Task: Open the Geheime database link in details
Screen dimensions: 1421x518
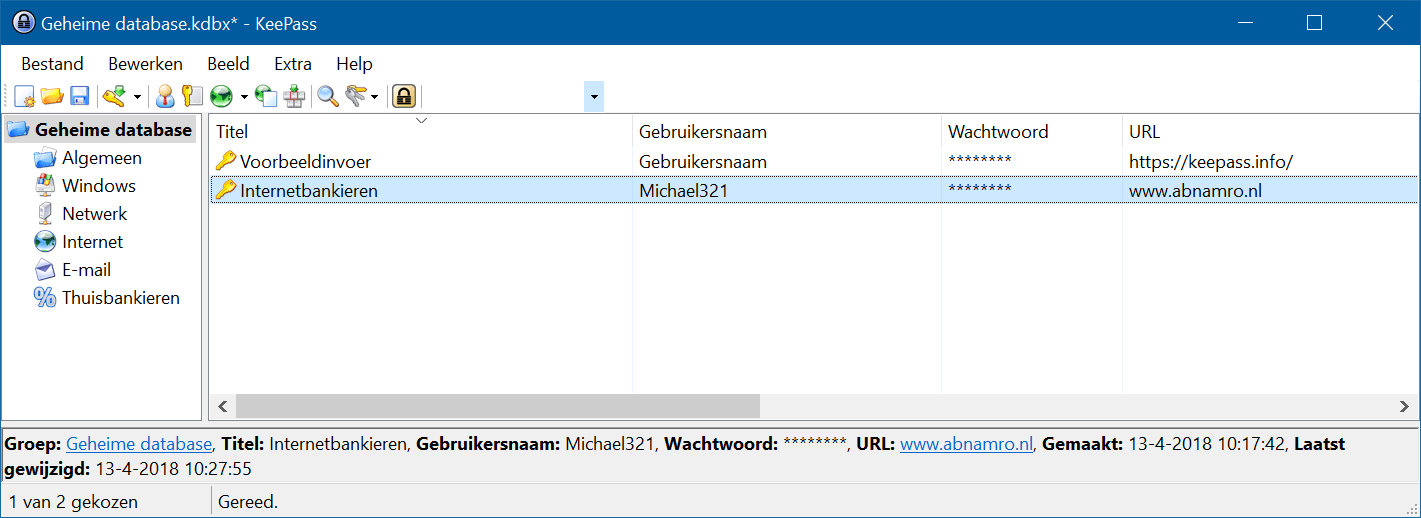Action: [x=140, y=445]
